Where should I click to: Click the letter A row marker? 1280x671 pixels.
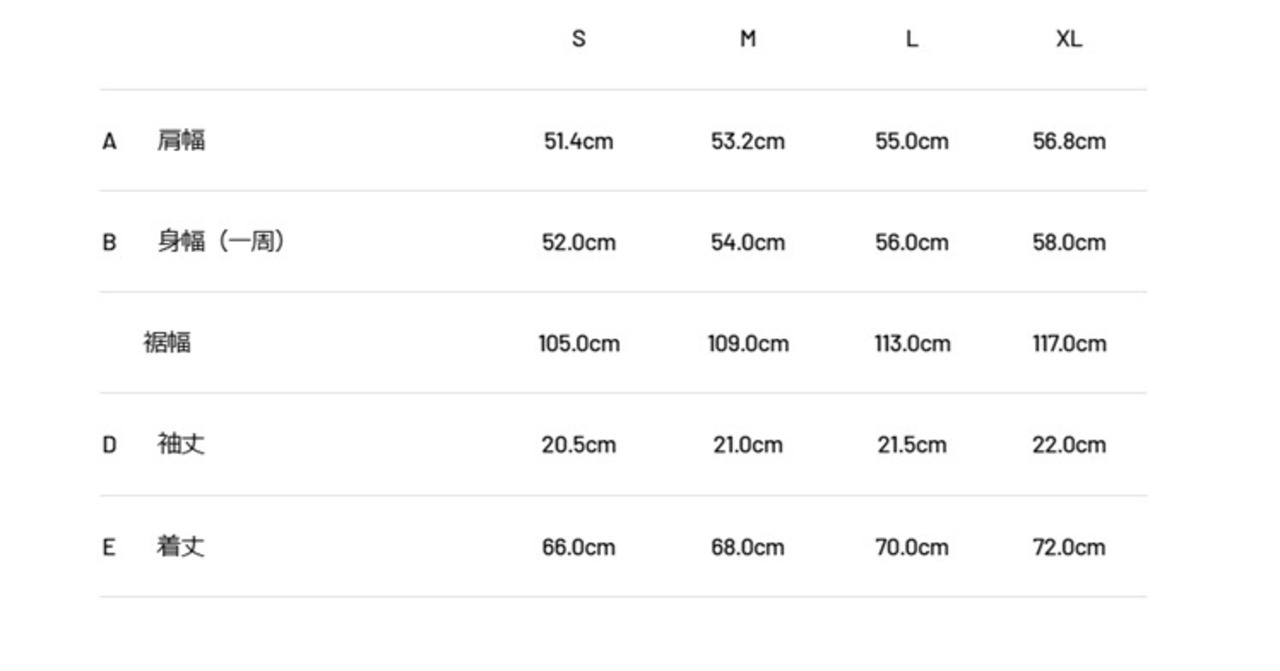pyautogui.click(x=109, y=141)
